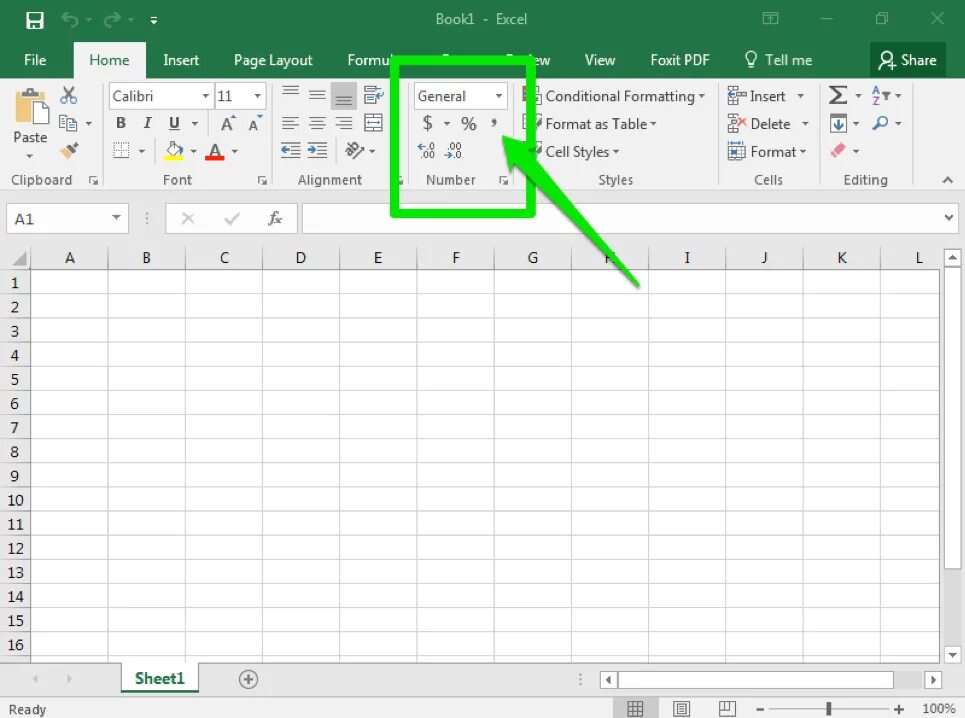
Task: Click the Fill down arrow icon
Action: [x=838, y=123]
